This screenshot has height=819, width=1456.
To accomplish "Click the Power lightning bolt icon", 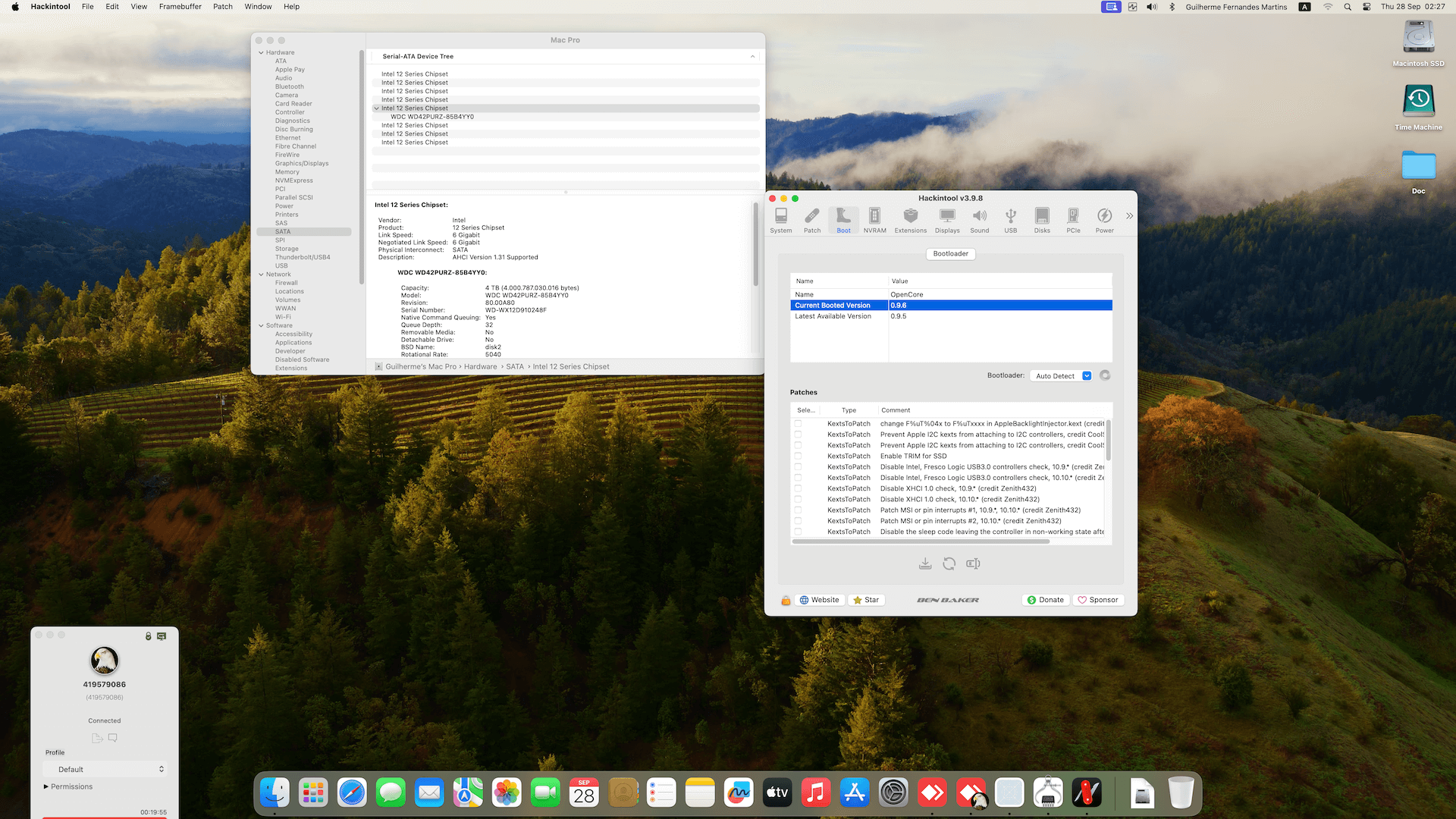I will point(1104,220).
